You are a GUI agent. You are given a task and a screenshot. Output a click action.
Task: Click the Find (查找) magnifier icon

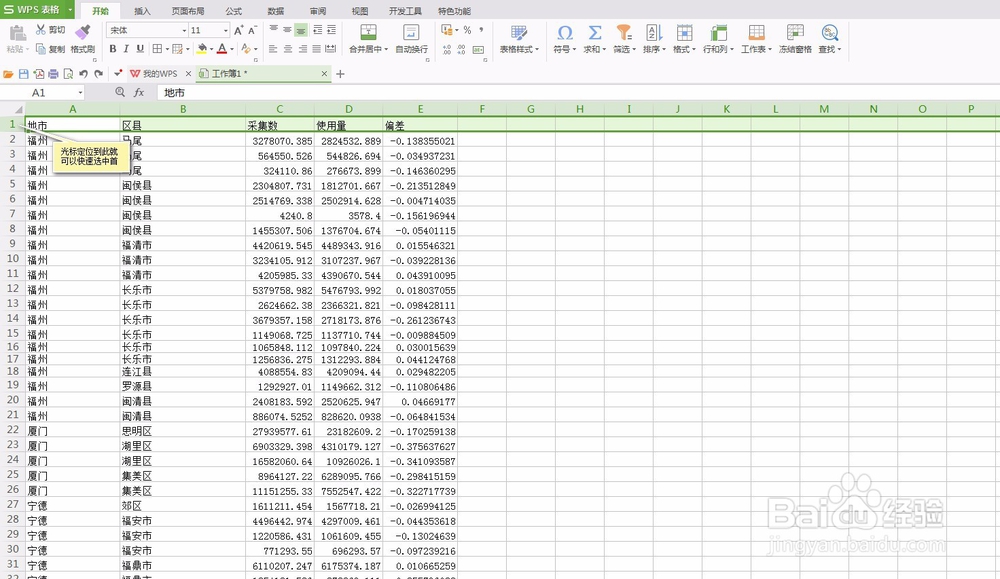[829, 33]
